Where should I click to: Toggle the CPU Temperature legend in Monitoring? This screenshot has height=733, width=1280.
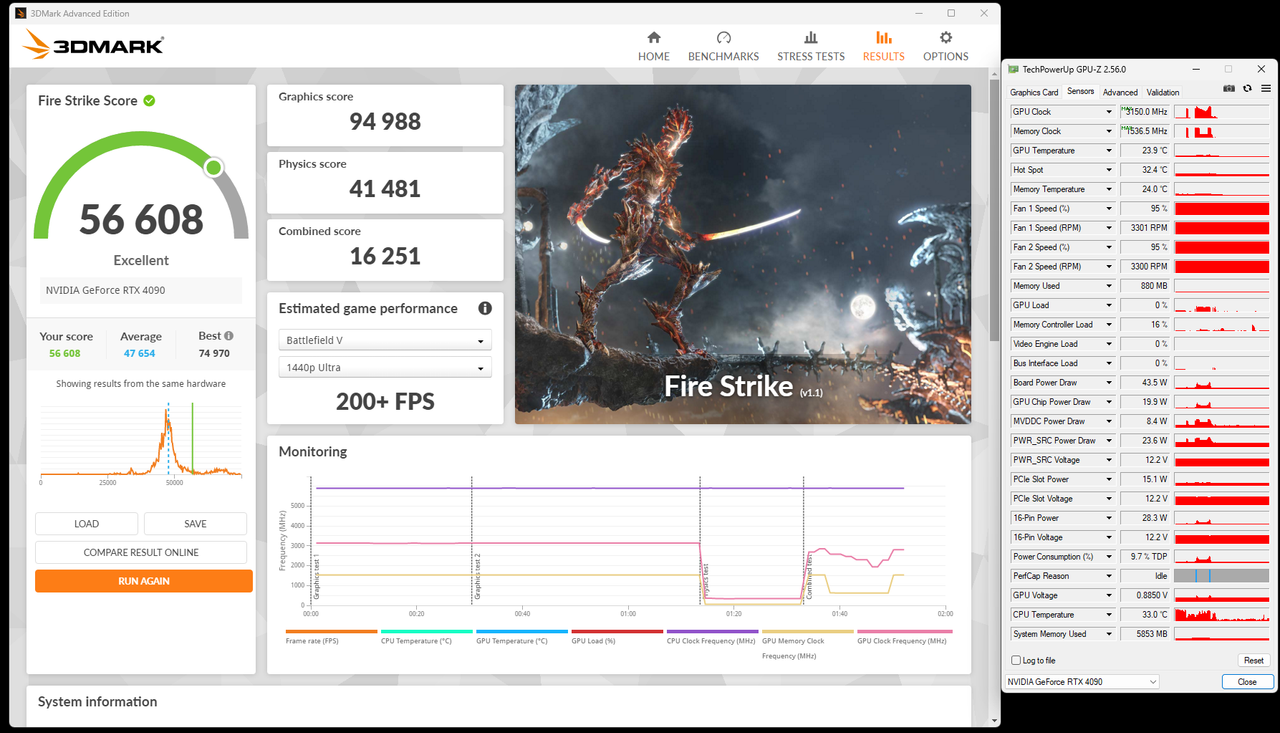point(426,637)
